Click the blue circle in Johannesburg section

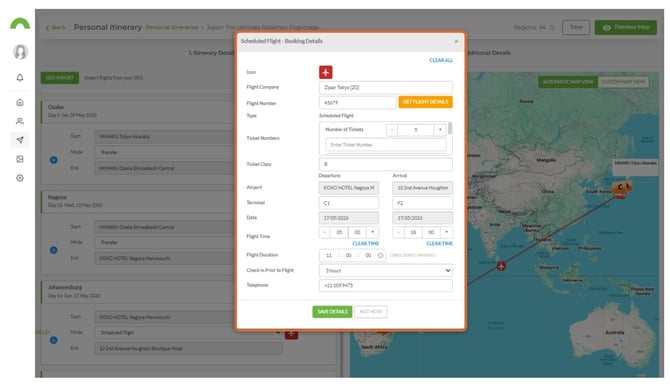(x=54, y=340)
